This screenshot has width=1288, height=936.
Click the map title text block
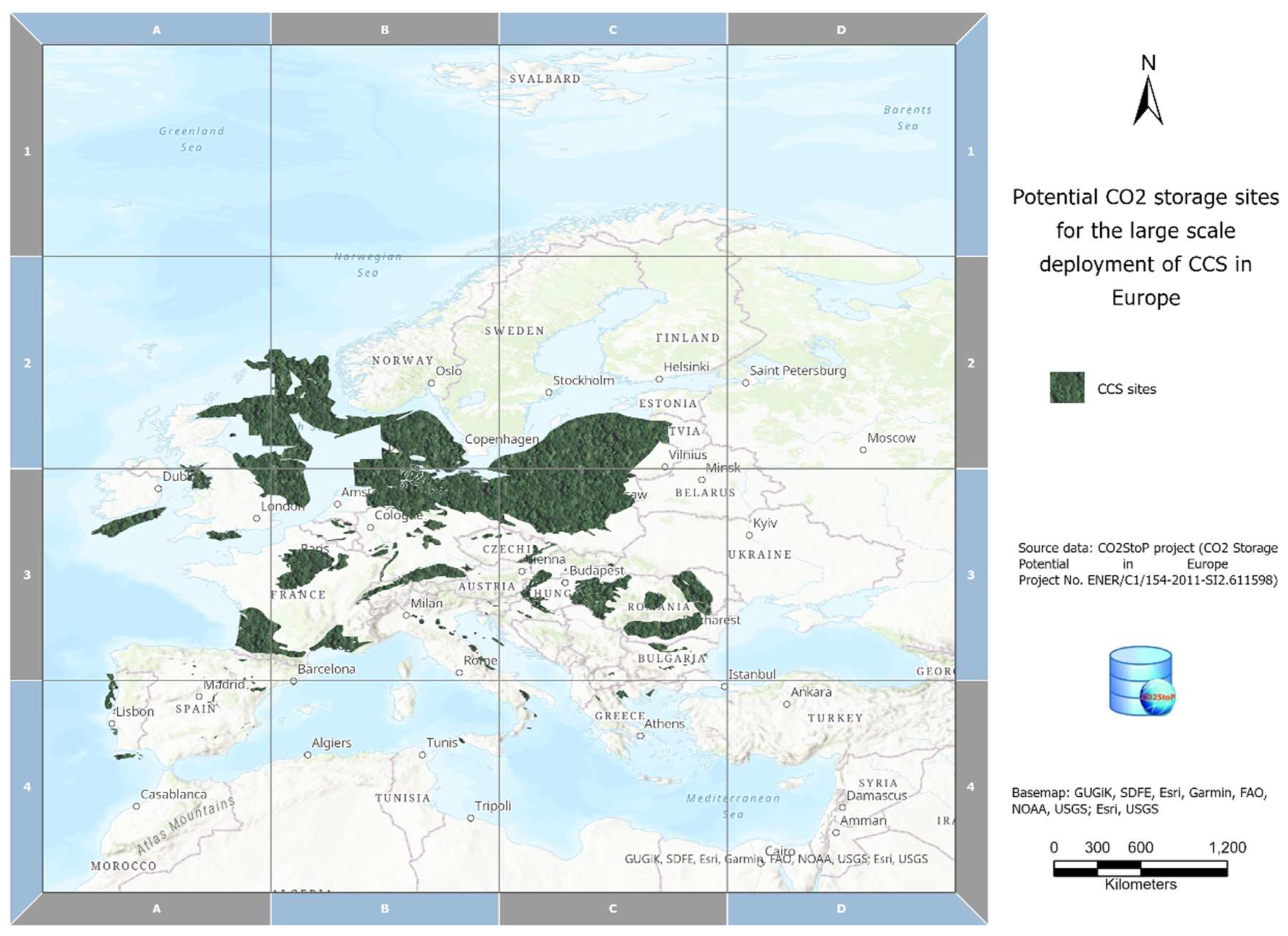(1145, 247)
